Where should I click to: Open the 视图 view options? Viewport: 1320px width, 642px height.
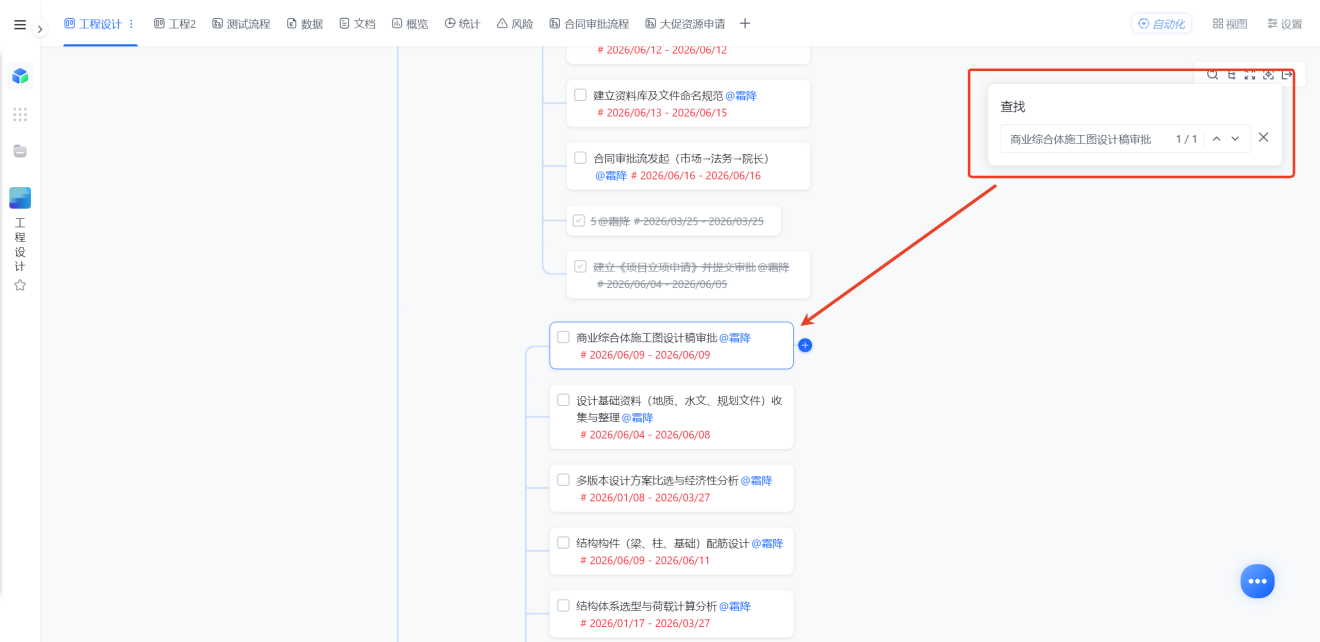coord(1230,24)
